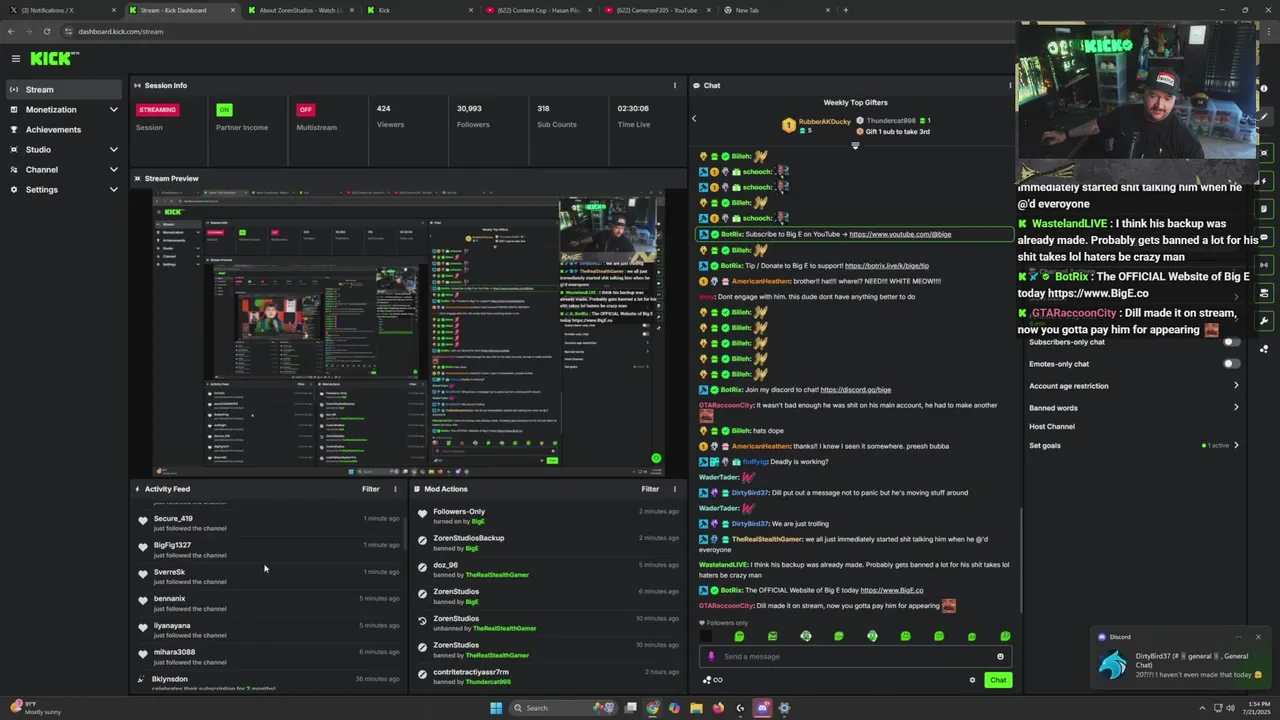Click the broadcast signal icon in right sidebar
This screenshot has height=720, width=1280.
pyautogui.click(x=1264, y=265)
